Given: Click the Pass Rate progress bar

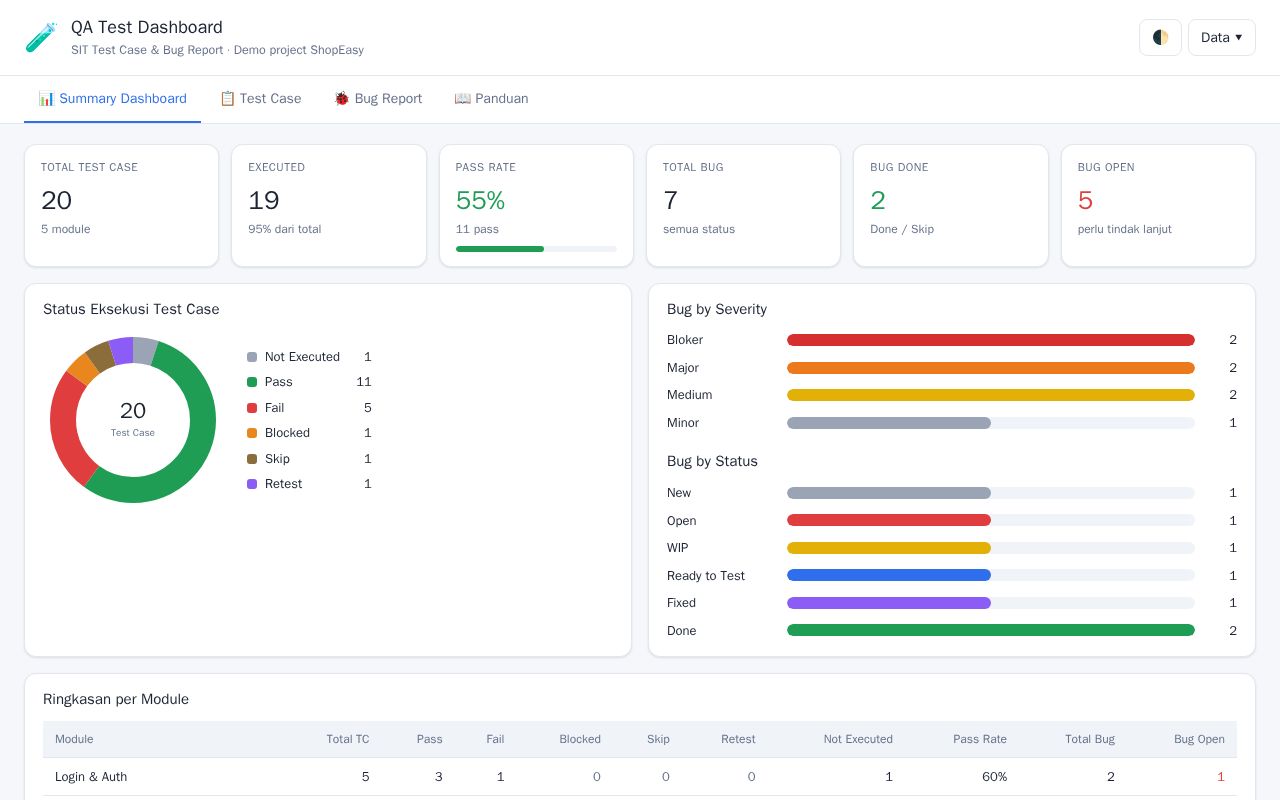Looking at the screenshot, I should click(x=536, y=249).
